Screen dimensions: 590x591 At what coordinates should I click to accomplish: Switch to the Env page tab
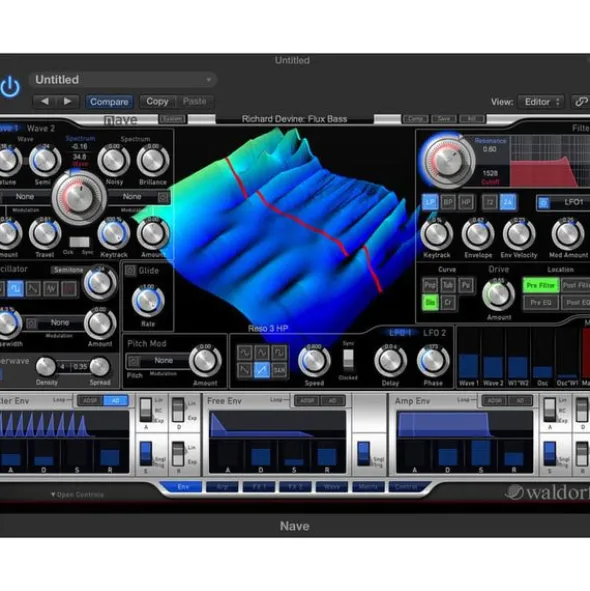[183, 487]
